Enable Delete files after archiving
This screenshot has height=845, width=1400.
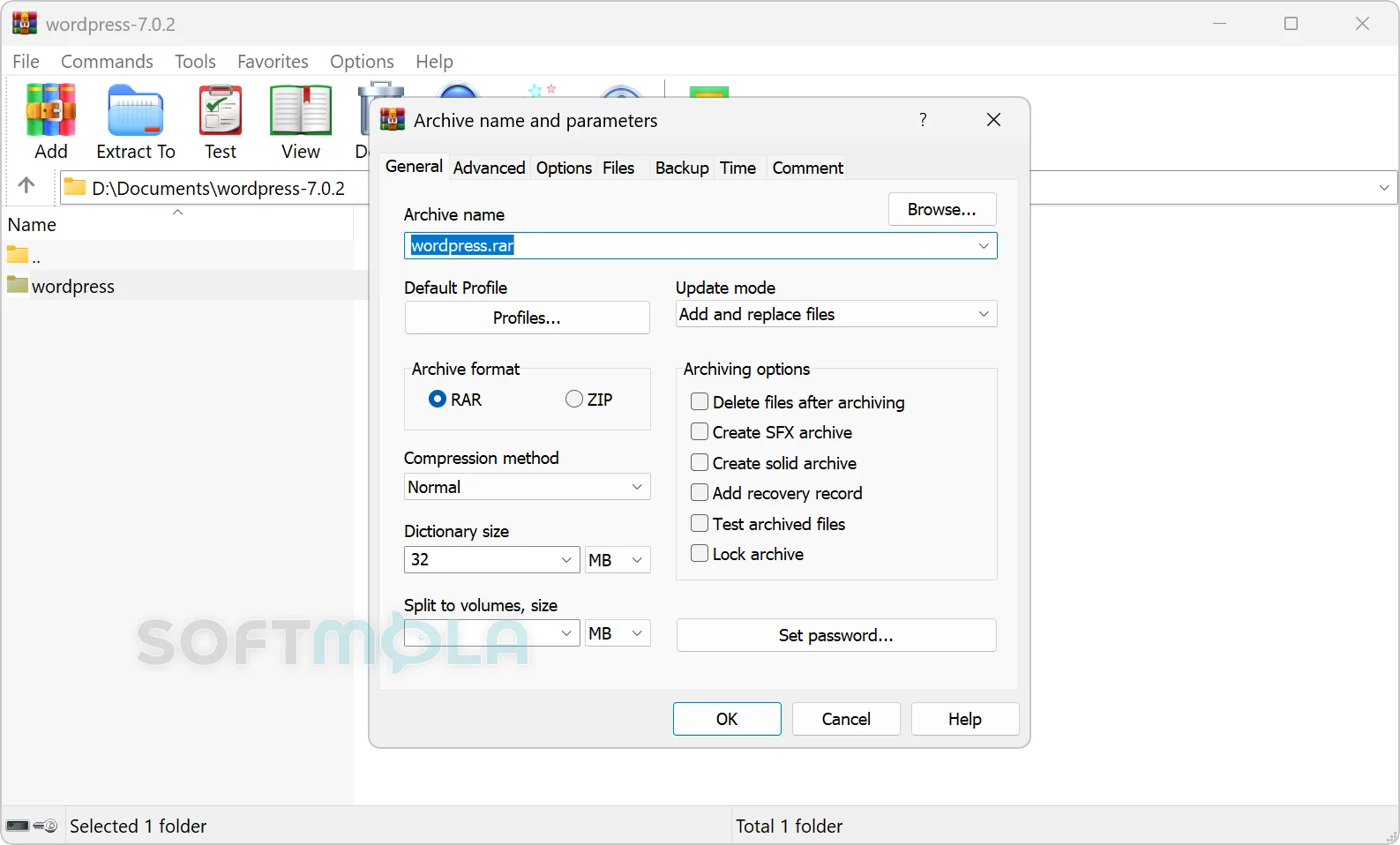click(700, 402)
